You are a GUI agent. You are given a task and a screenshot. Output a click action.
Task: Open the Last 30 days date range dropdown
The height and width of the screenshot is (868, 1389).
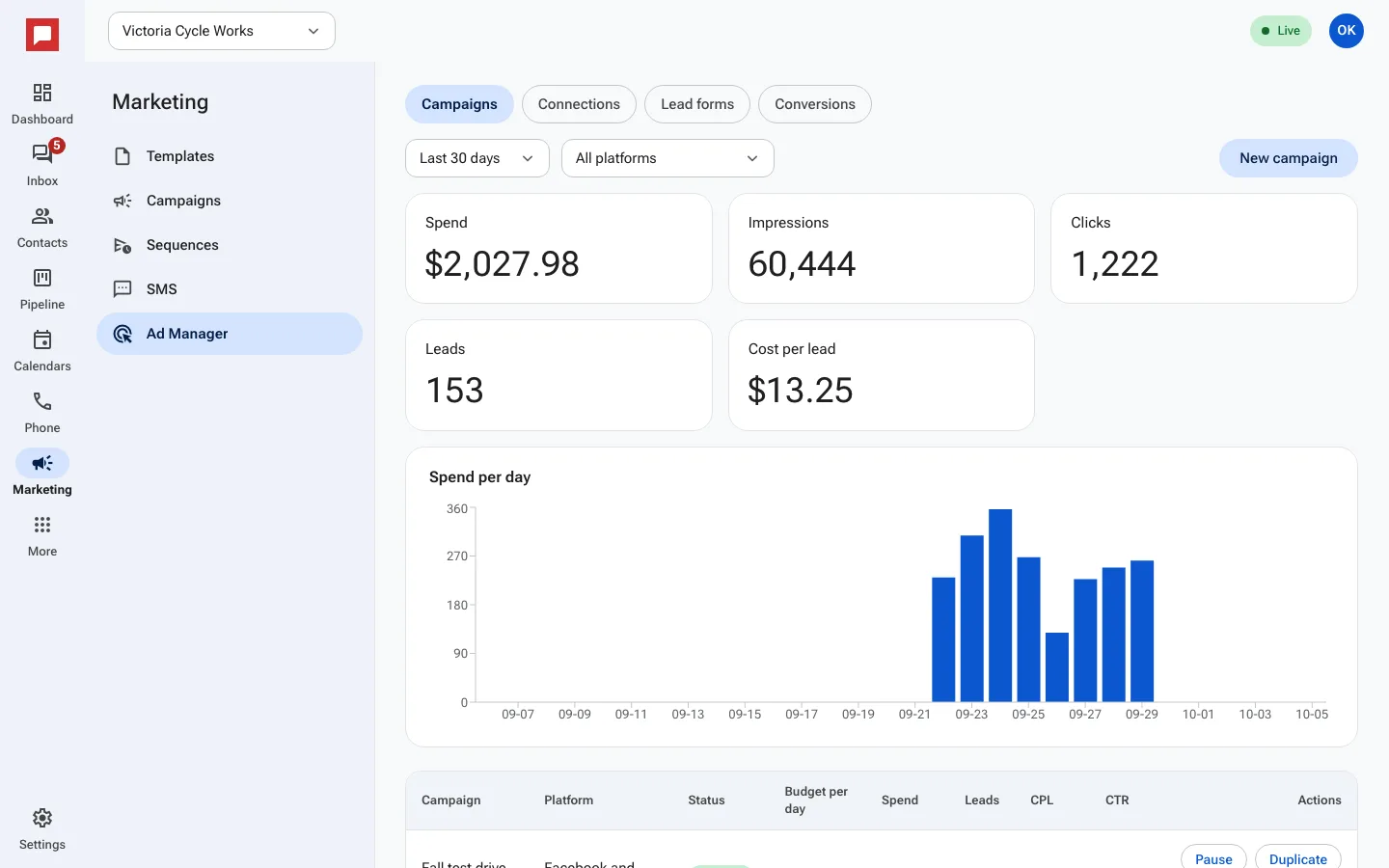click(x=477, y=158)
